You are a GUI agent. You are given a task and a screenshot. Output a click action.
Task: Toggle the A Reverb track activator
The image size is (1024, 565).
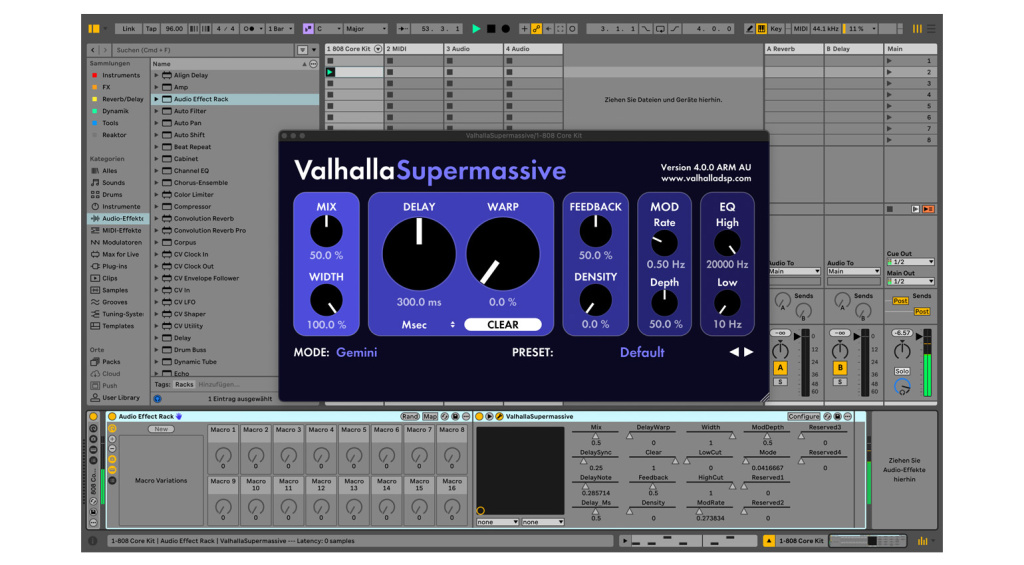tap(780, 368)
